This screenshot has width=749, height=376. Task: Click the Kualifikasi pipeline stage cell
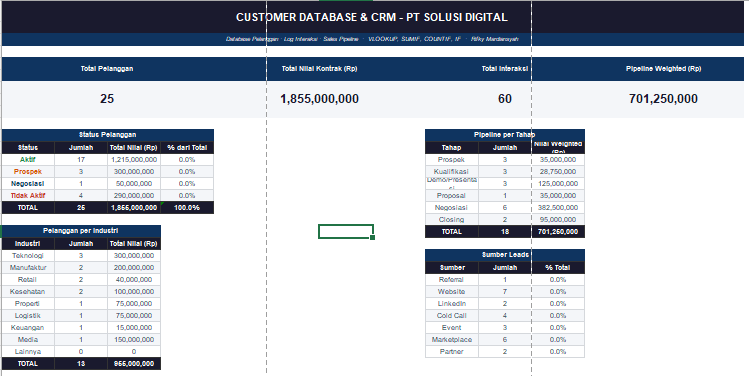click(x=451, y=172)
